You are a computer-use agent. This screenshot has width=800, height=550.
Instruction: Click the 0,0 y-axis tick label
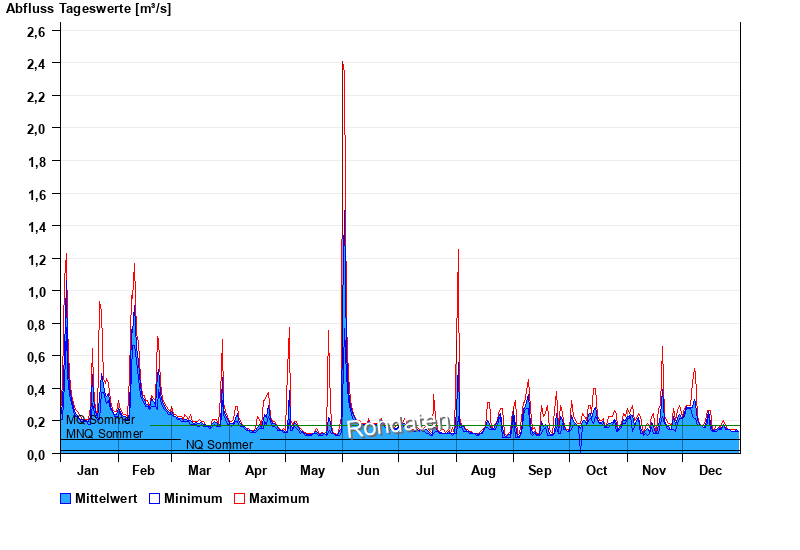pyautogui.click(x=36, y=454)
